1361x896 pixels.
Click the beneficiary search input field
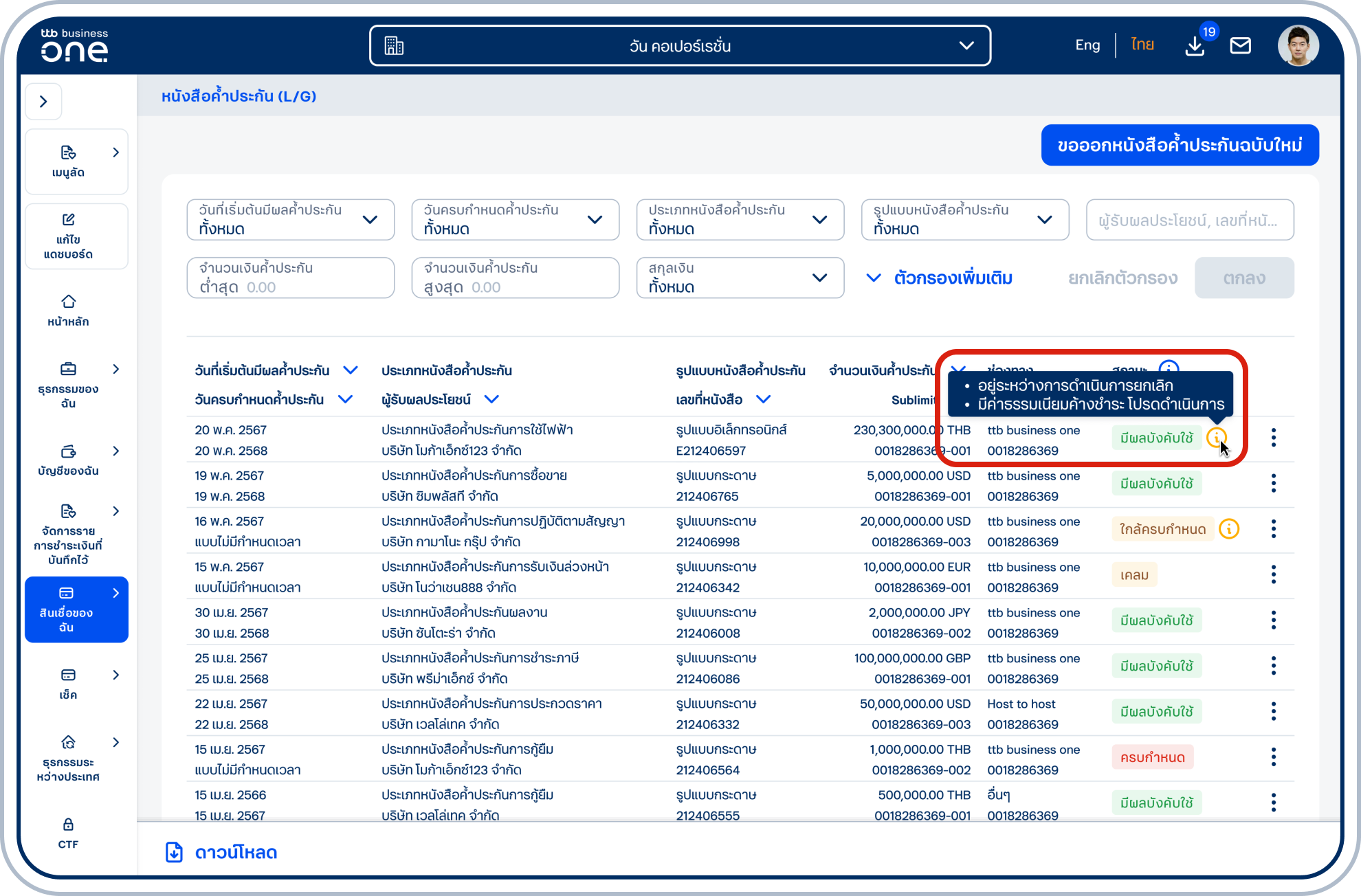point(1189,220)
